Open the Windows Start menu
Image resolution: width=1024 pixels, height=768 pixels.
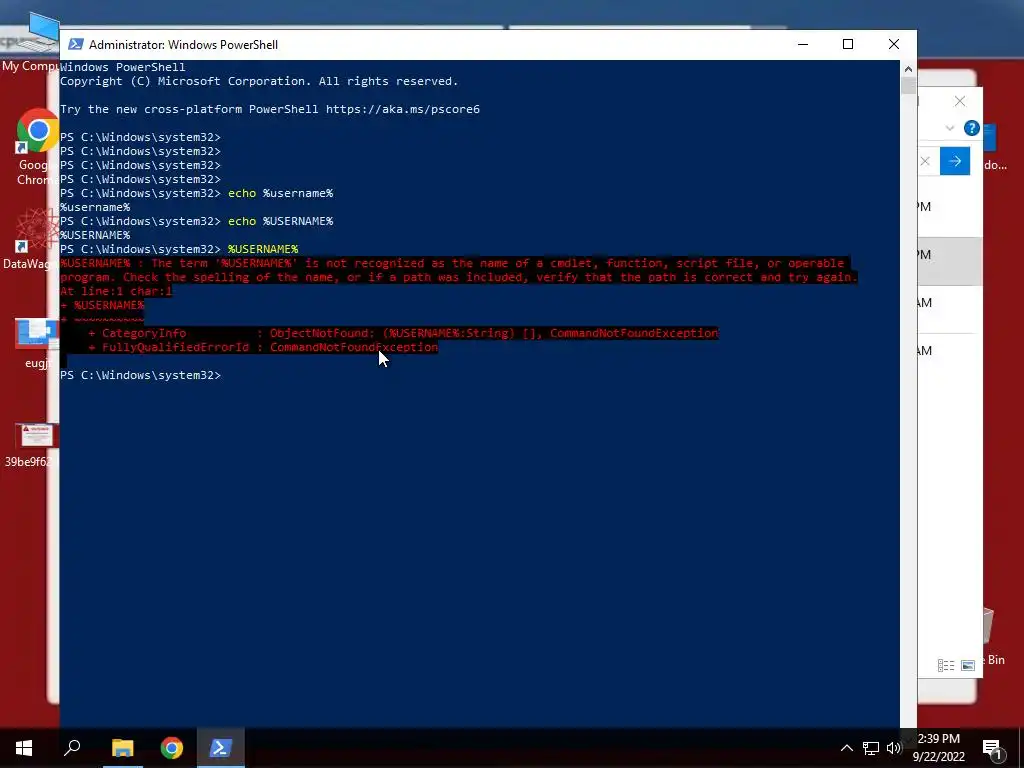(x=24, y=748)
